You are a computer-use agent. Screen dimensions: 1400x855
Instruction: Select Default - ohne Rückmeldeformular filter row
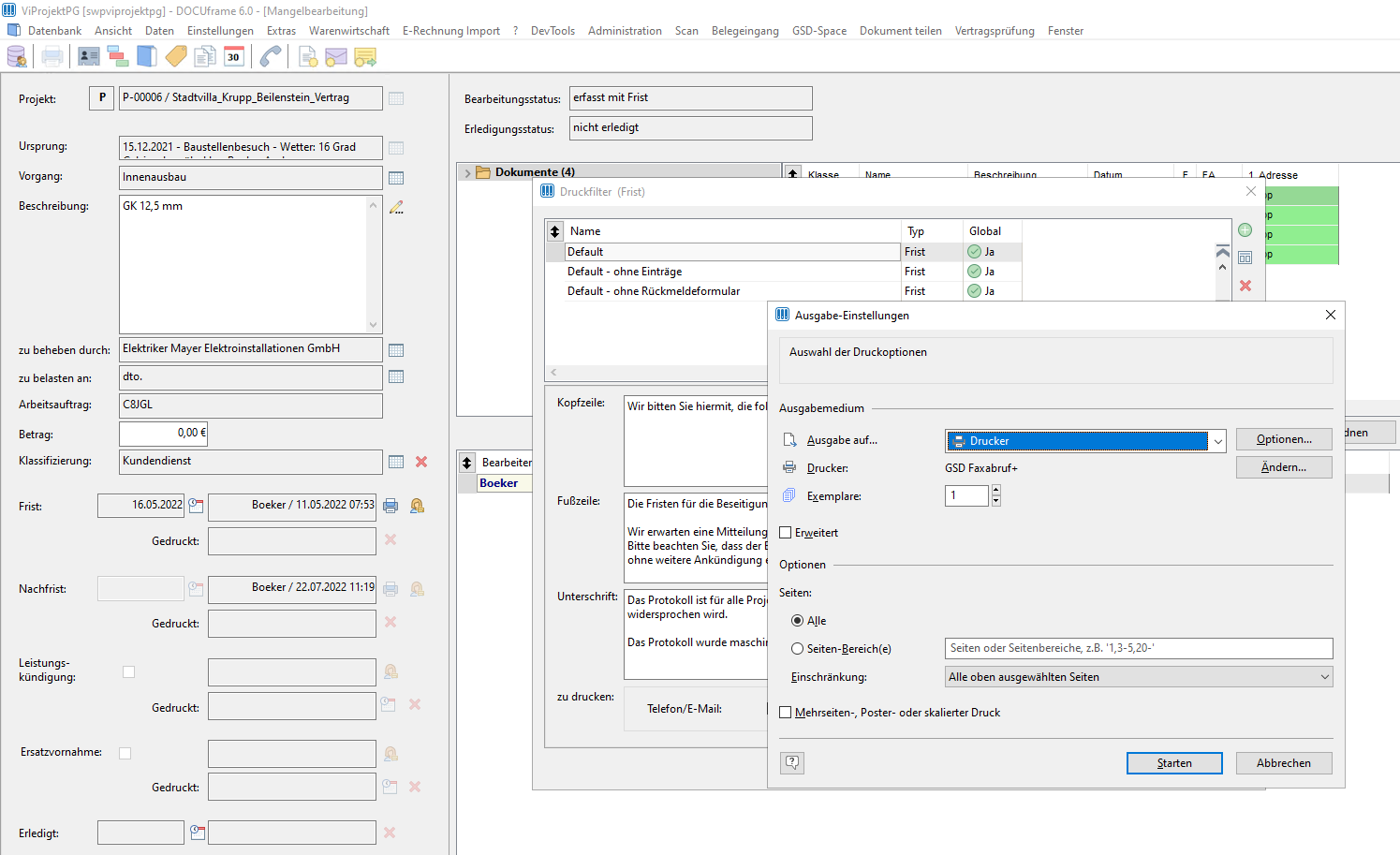pyautogui.click(x=783, y=291)
